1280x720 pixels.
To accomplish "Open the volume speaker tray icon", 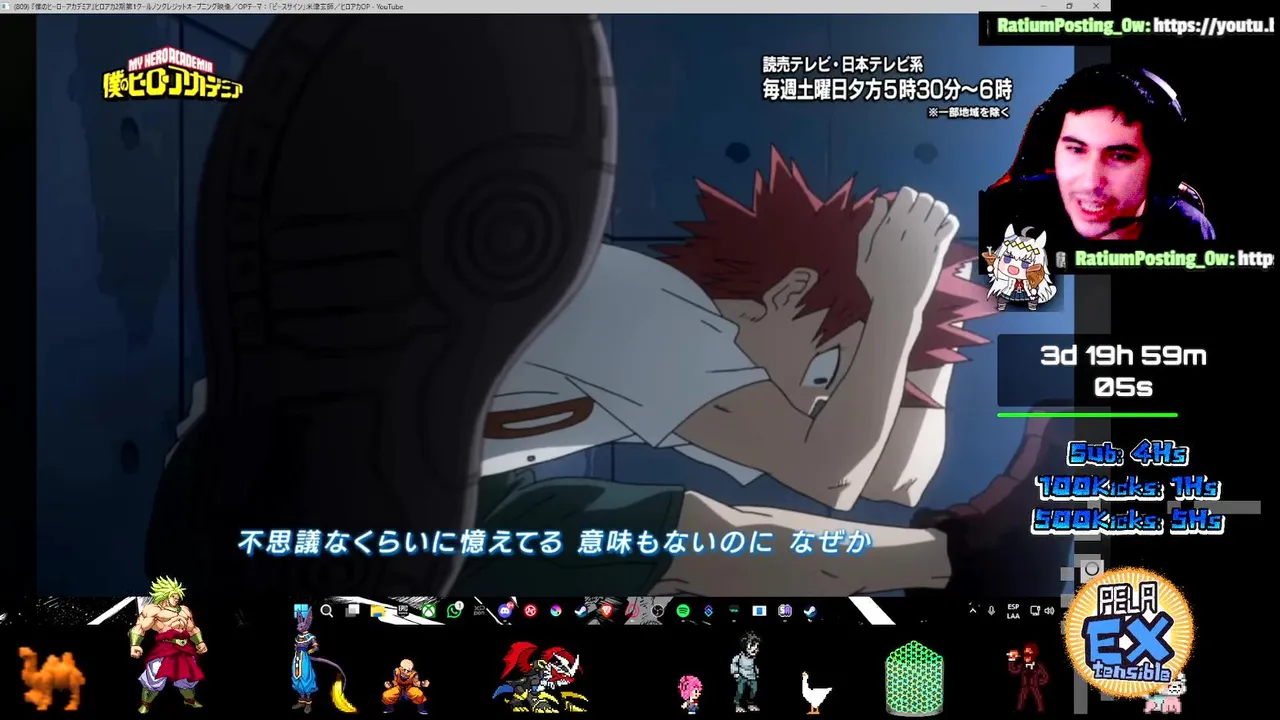I will (1049, 610).
